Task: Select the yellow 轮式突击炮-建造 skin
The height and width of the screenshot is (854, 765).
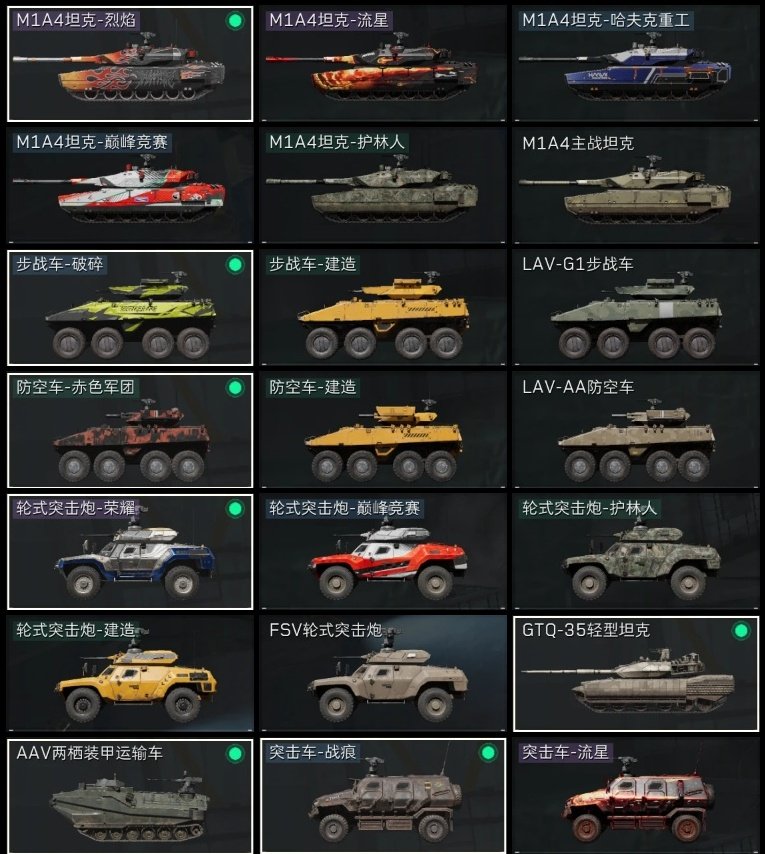Action: (130, 674)
